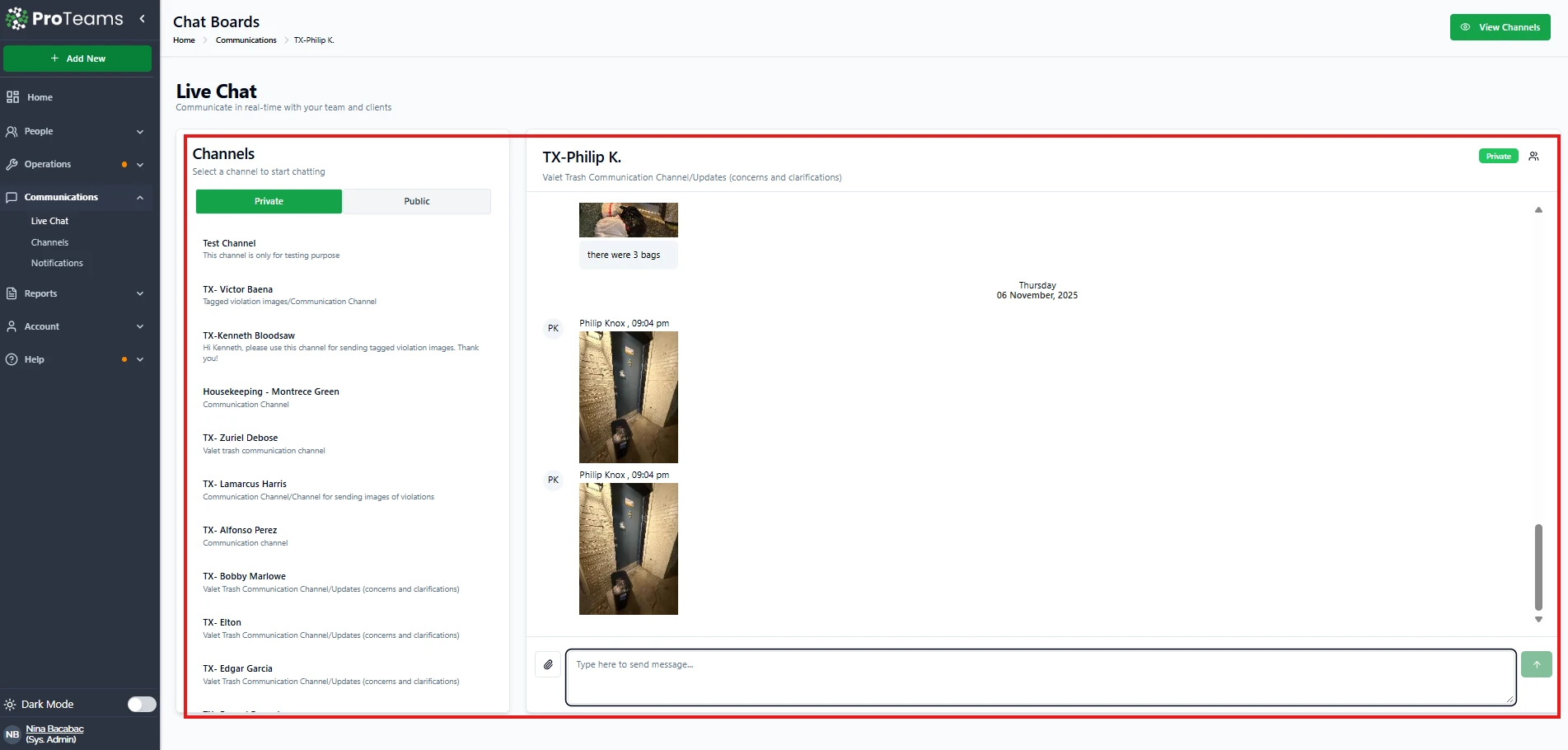Screen dimensions: 1568x750
Task: Click the ProTeams logo
Action: coord(64,18)
